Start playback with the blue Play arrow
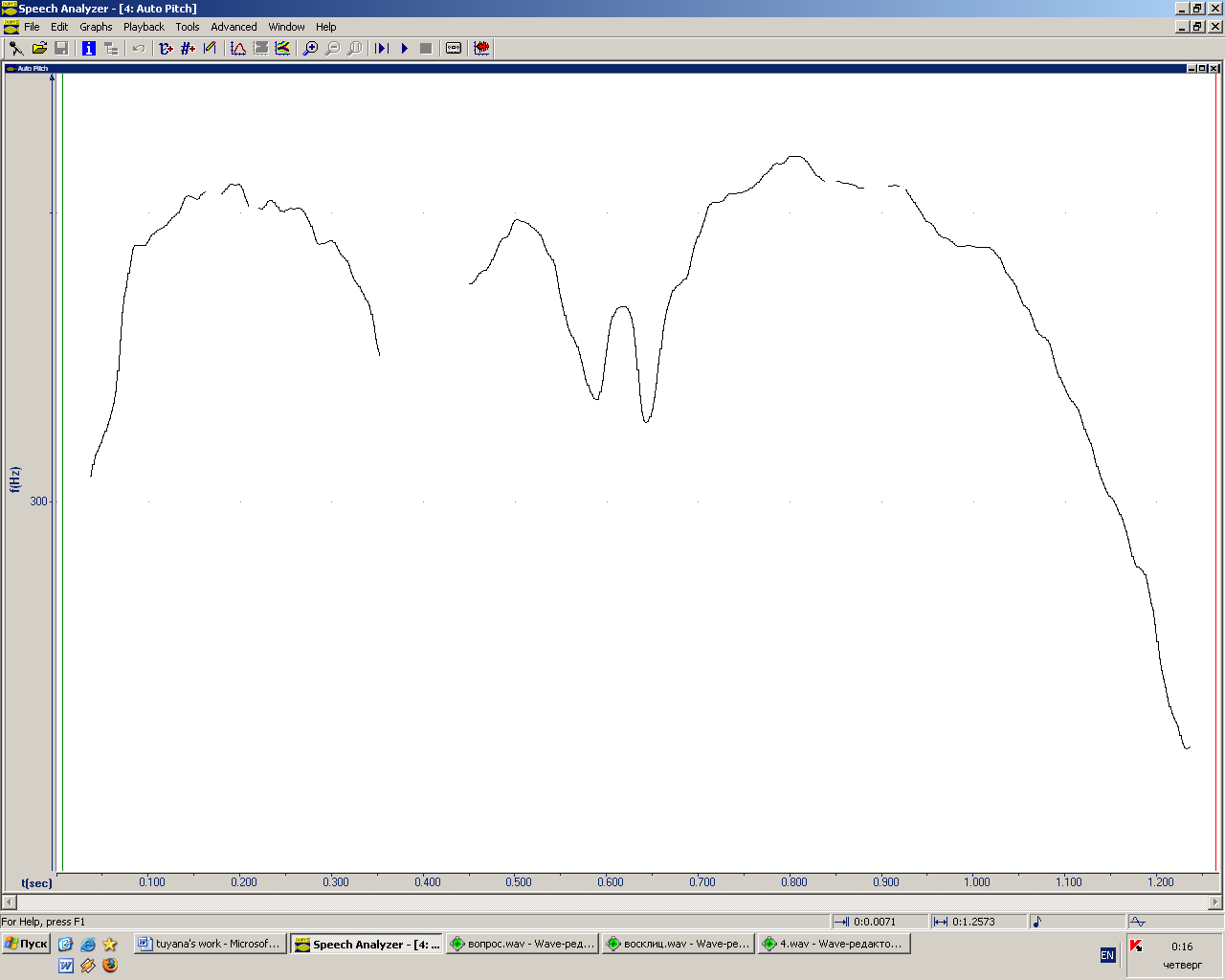The height and width of the screenshot is (980, 1225). coord(404,48)
